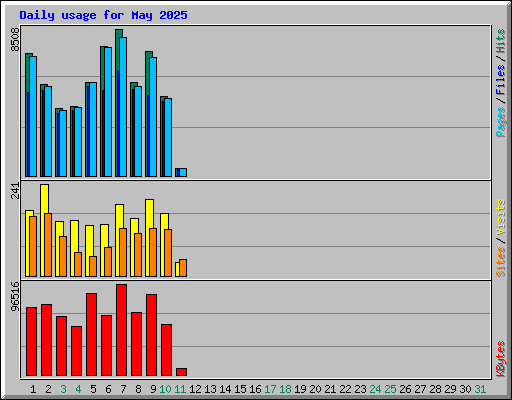This screenshot has height=400, width=512.
Task: Select green day 18 label
Action: pyautogui.click(x=286, y=389)
